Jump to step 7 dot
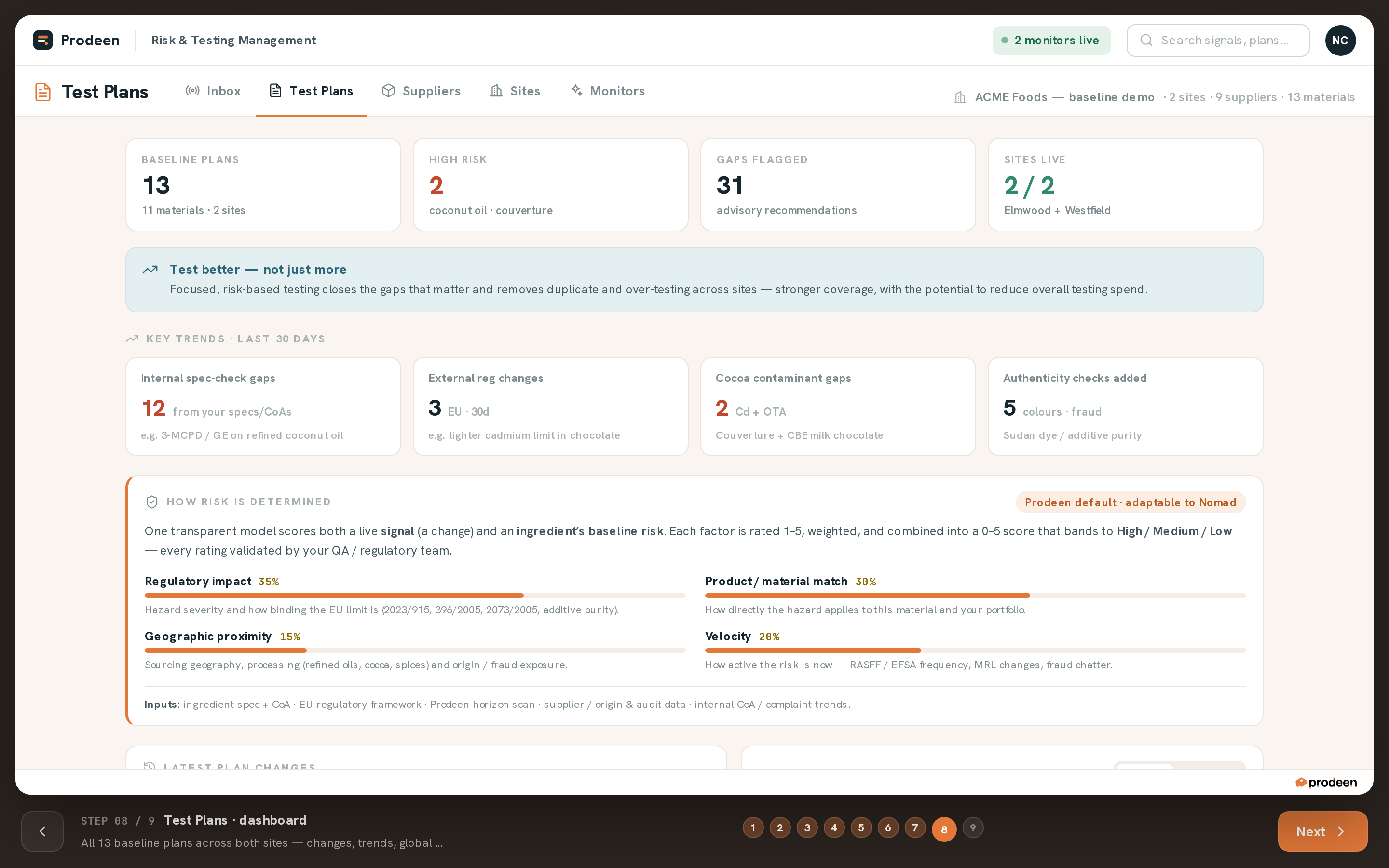Screen dimensions: 1389x868 tap(915, 828)
